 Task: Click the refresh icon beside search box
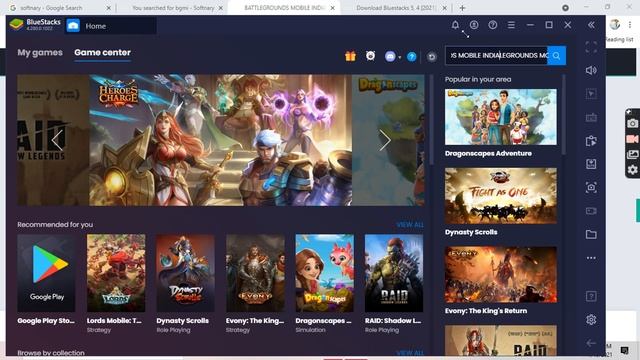pyautogui.click(x=431, y=57)
